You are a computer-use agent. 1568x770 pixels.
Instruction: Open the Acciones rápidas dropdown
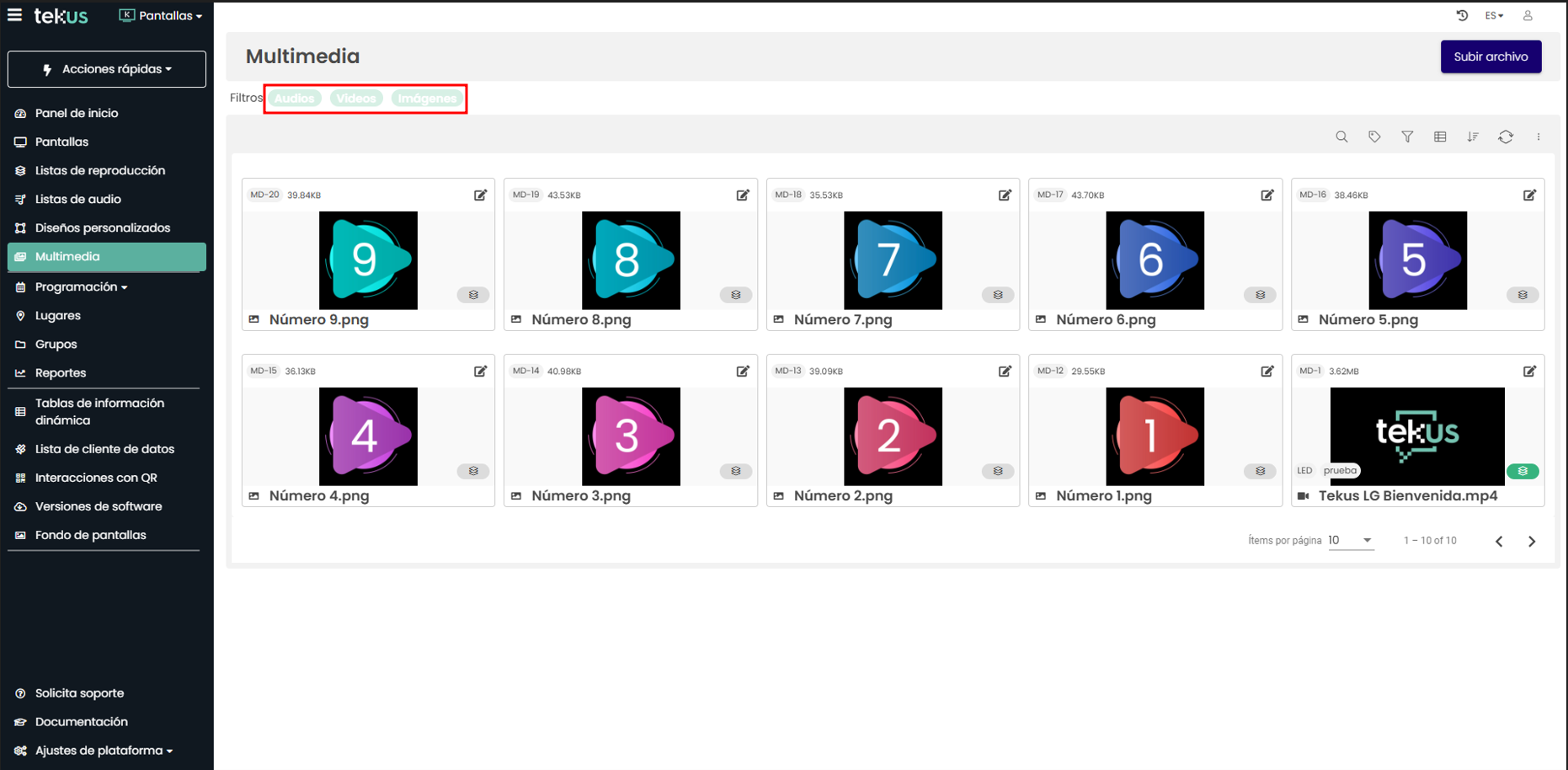point(107,69)
